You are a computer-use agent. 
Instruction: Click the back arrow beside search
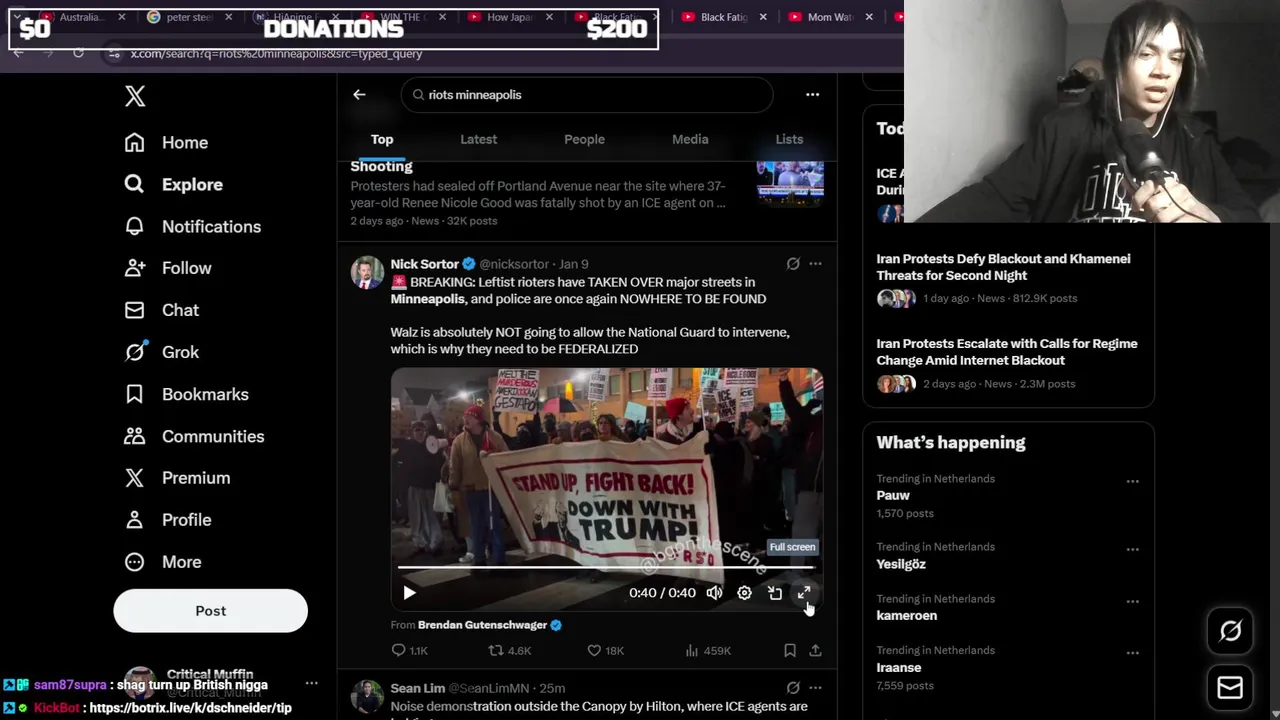[x=359, y=94]
